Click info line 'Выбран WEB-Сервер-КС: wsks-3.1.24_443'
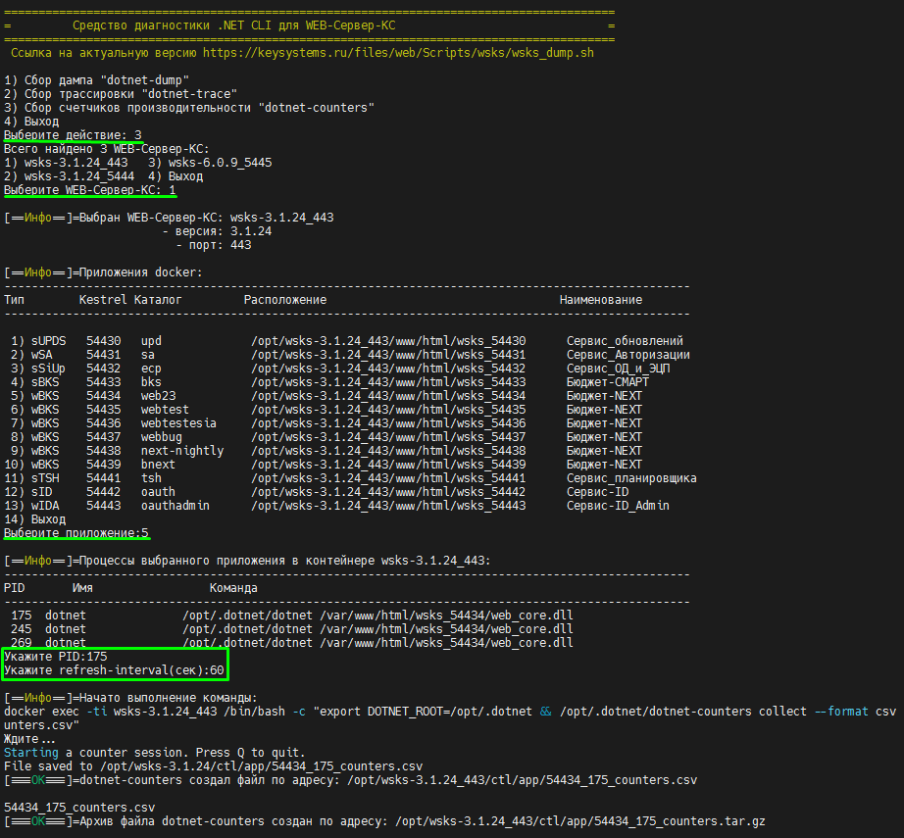The width and height of the screenshot is (904, 838). [169, 218]
